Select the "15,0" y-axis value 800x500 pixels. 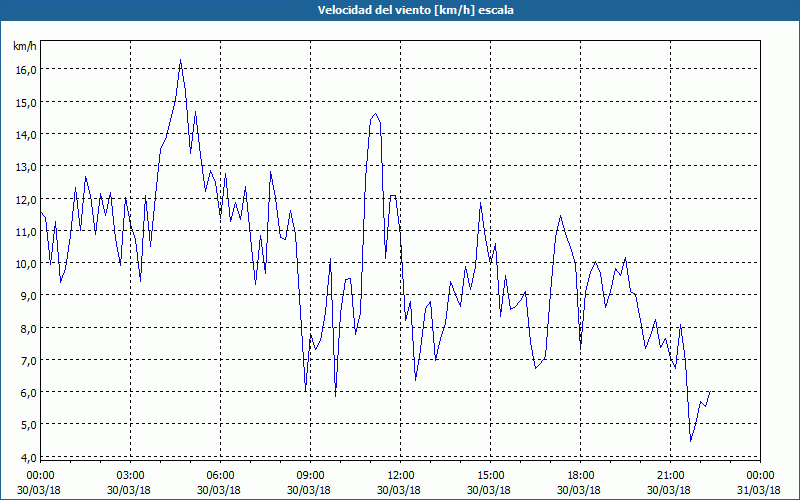tap(26, 103)
